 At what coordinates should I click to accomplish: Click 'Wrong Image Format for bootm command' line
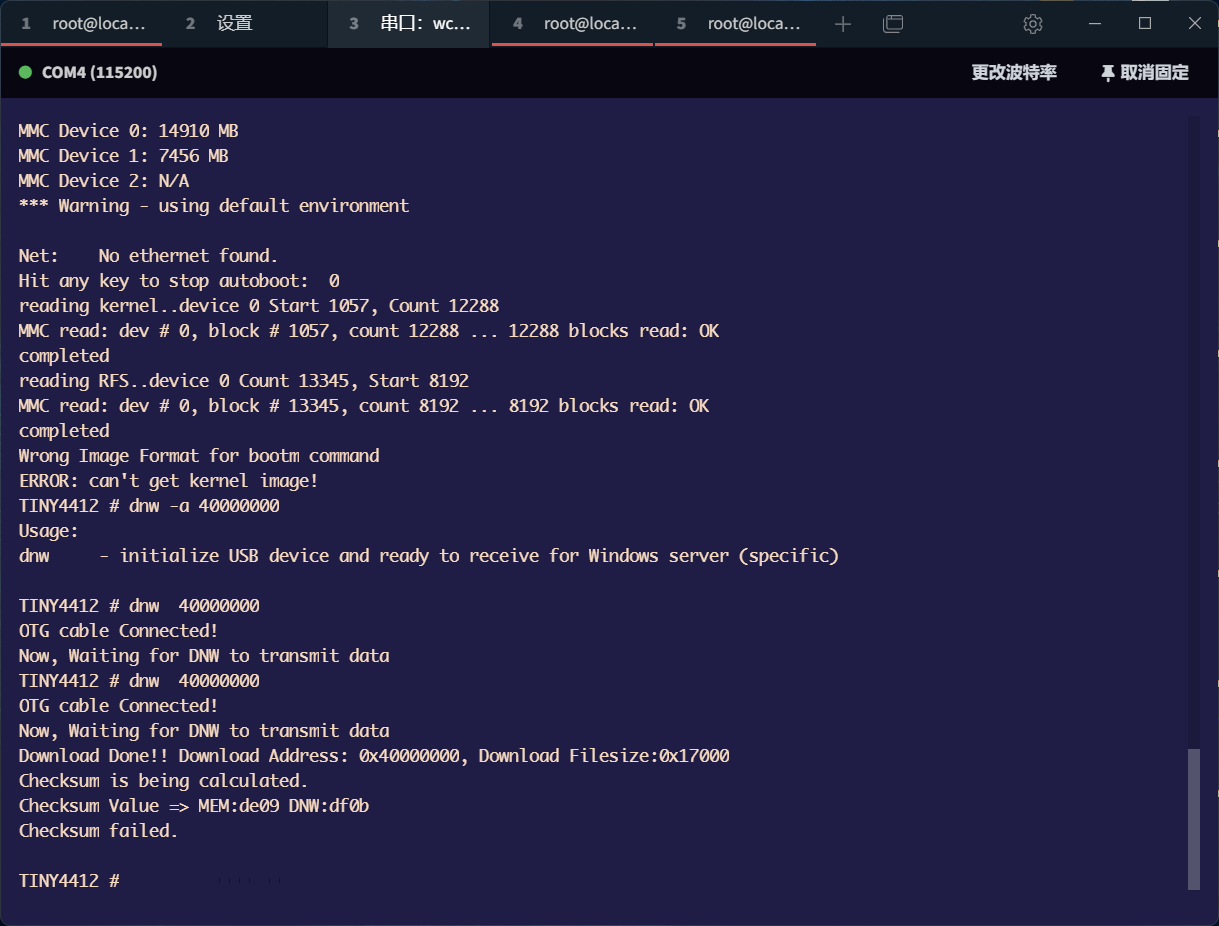[199, 456]
